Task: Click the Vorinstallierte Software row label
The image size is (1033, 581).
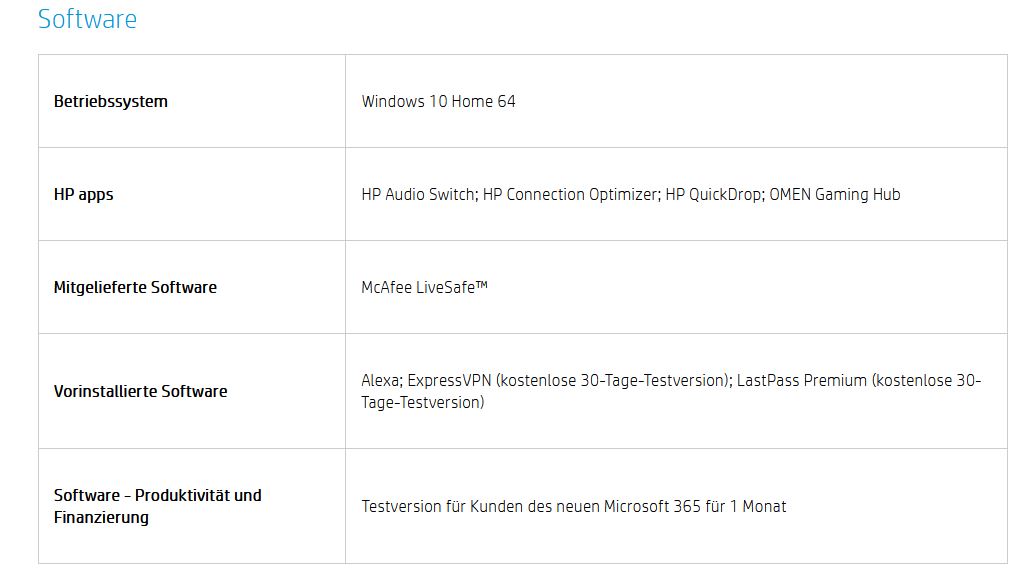Action: point(140,391)
